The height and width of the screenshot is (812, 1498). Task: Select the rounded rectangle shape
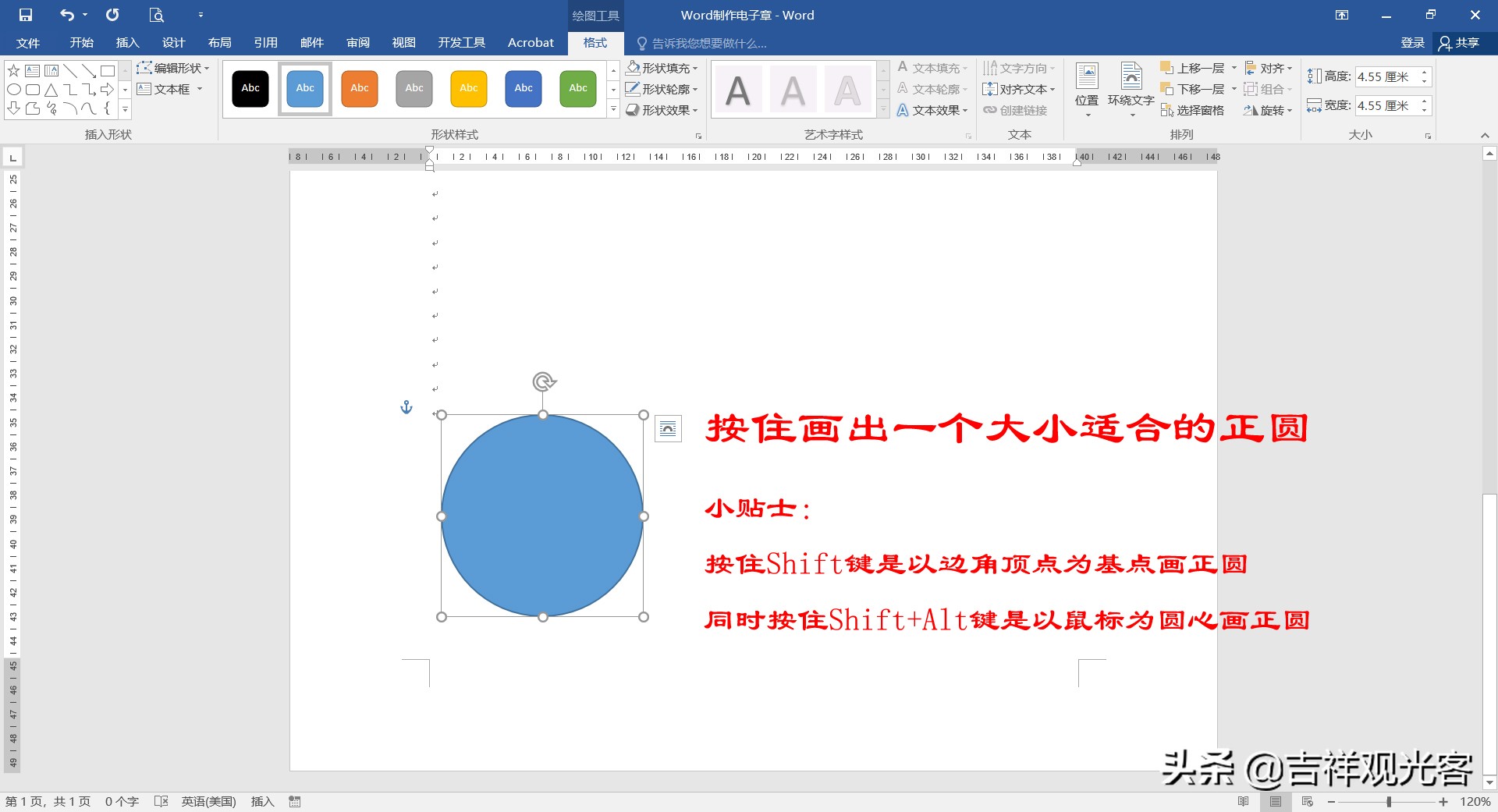pos(32,90)
